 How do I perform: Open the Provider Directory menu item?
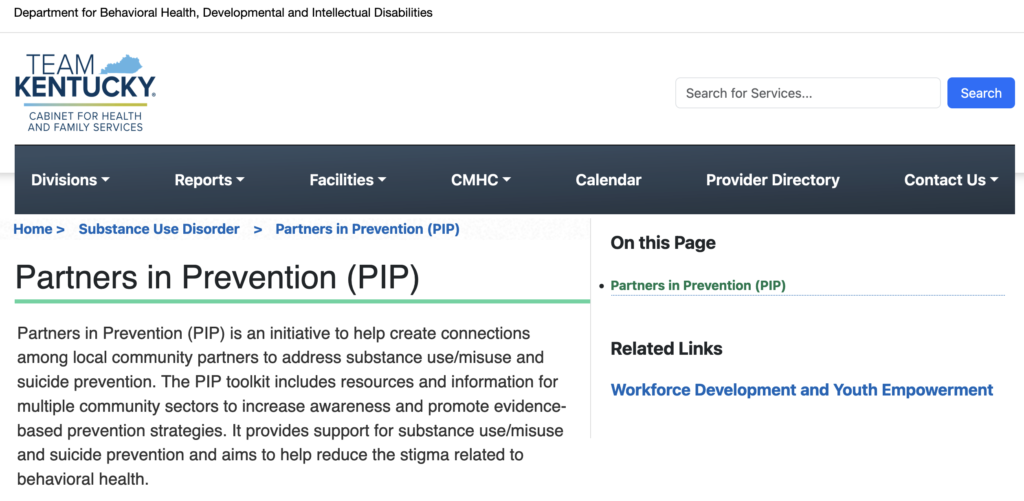point(773,180)
